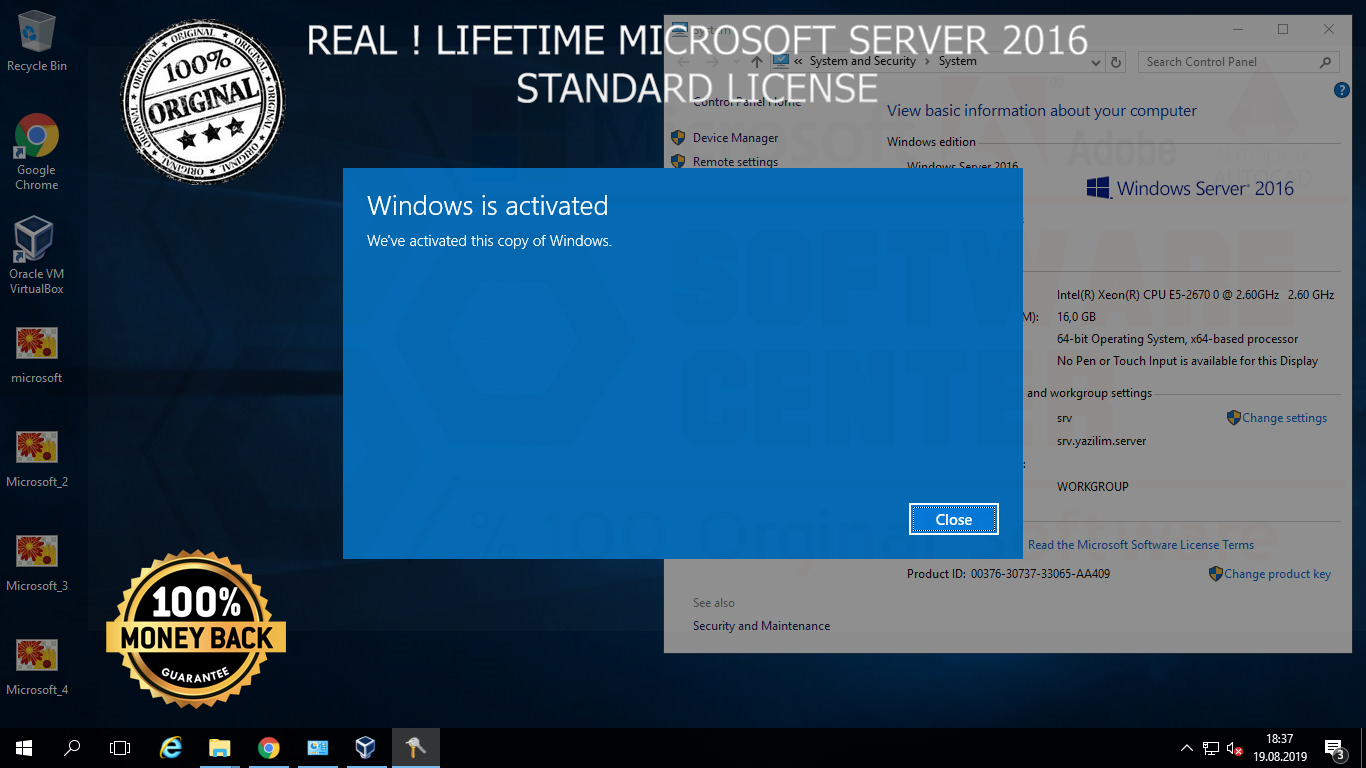Show hidden system tray icons
The height and width of the screenshot is (768, 1366).
[x=1187, y=748]
